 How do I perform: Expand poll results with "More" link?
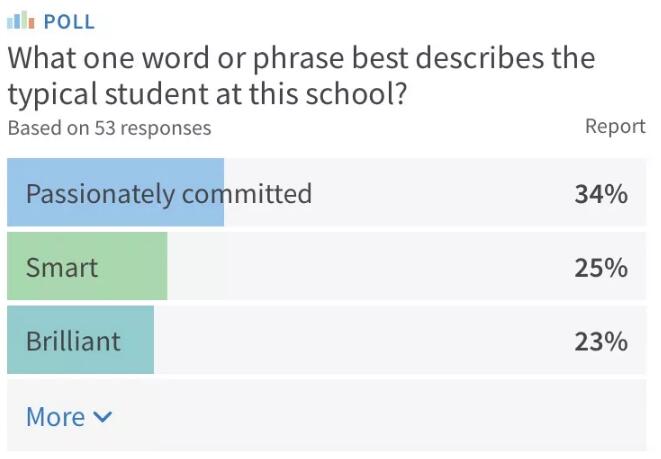click(x=56, y=416)
